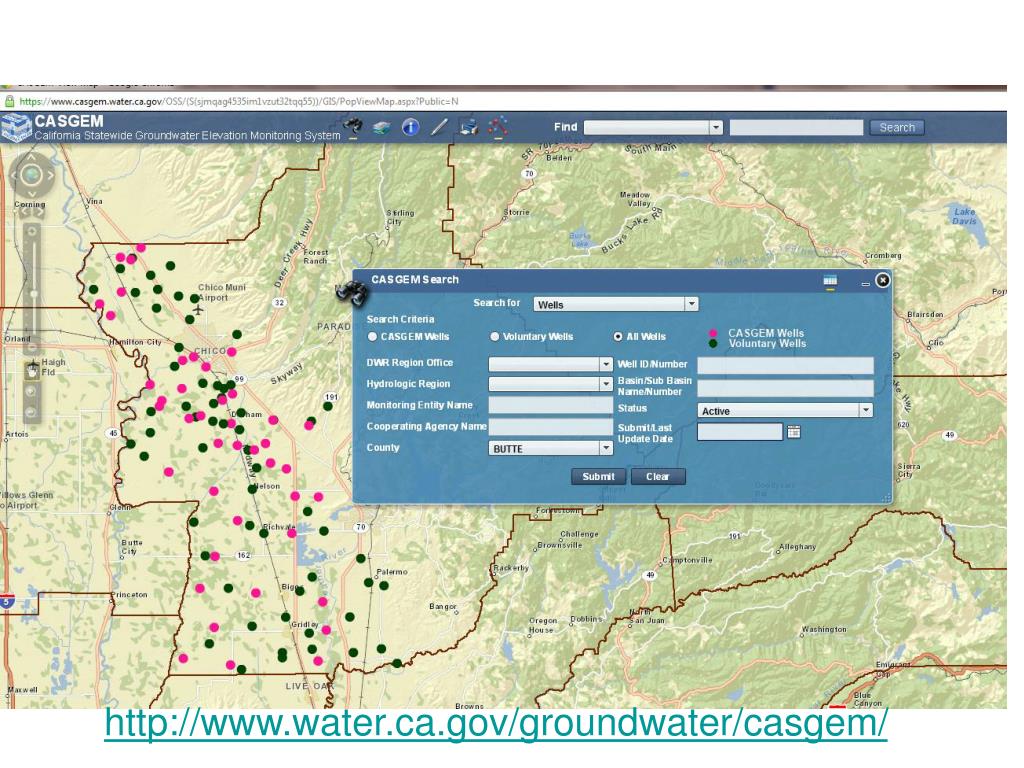
Task: Click the CASGEM Search dialog title
Action: (x=415, y=280)
